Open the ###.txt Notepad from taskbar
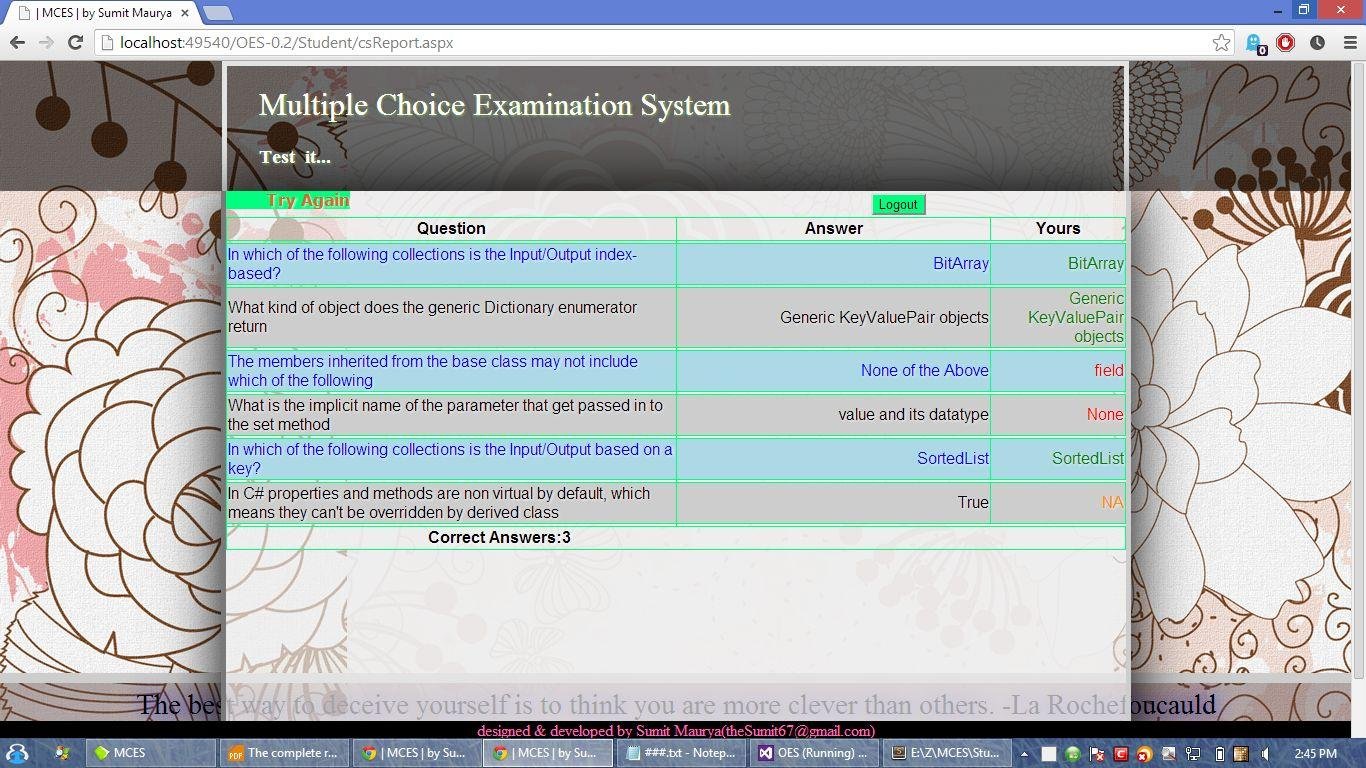Viewport: 1366px width, 768px height. tap(681, 753)
